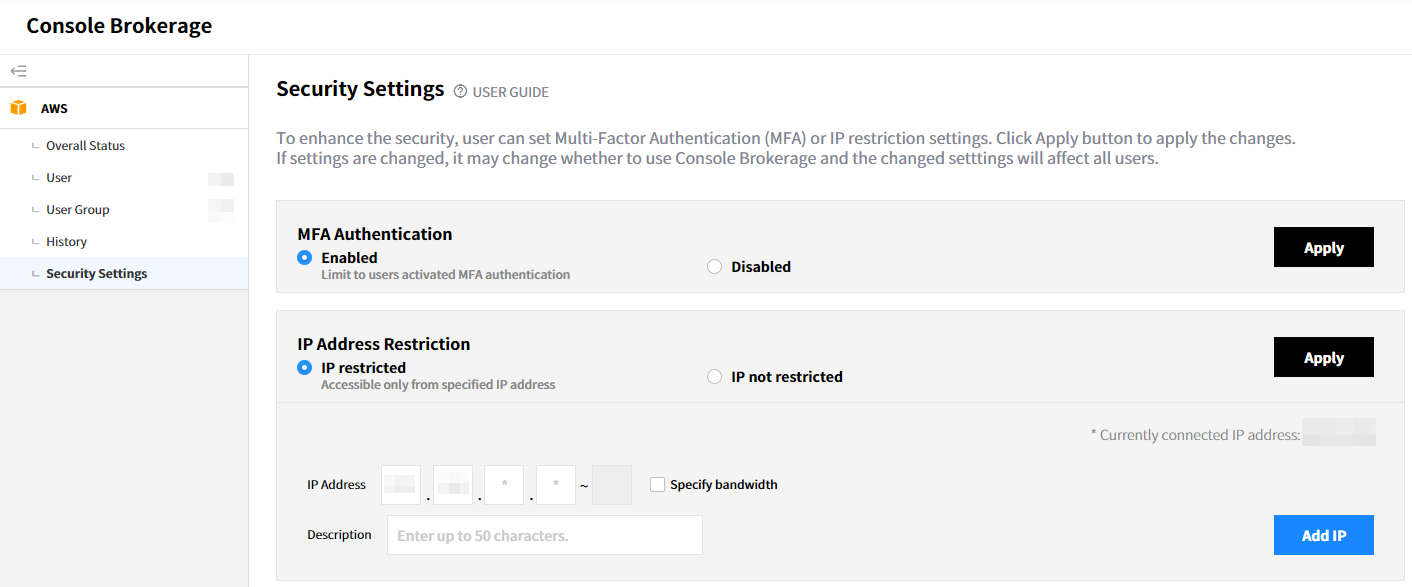Click the first IP address octet field
The height and width of the screenshot is (587, 1412).
(x=401, y=485)
